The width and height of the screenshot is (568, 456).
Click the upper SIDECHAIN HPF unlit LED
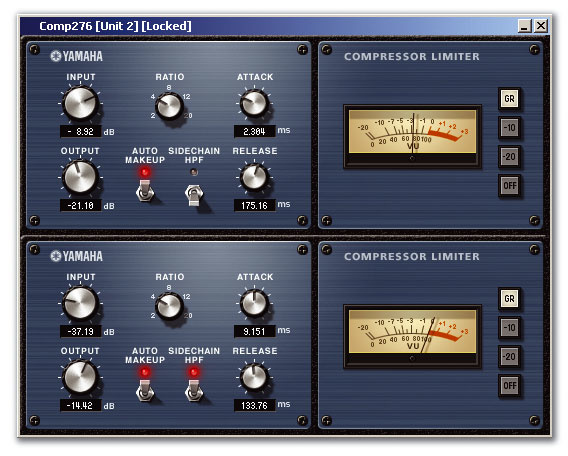tap(194, 172)
